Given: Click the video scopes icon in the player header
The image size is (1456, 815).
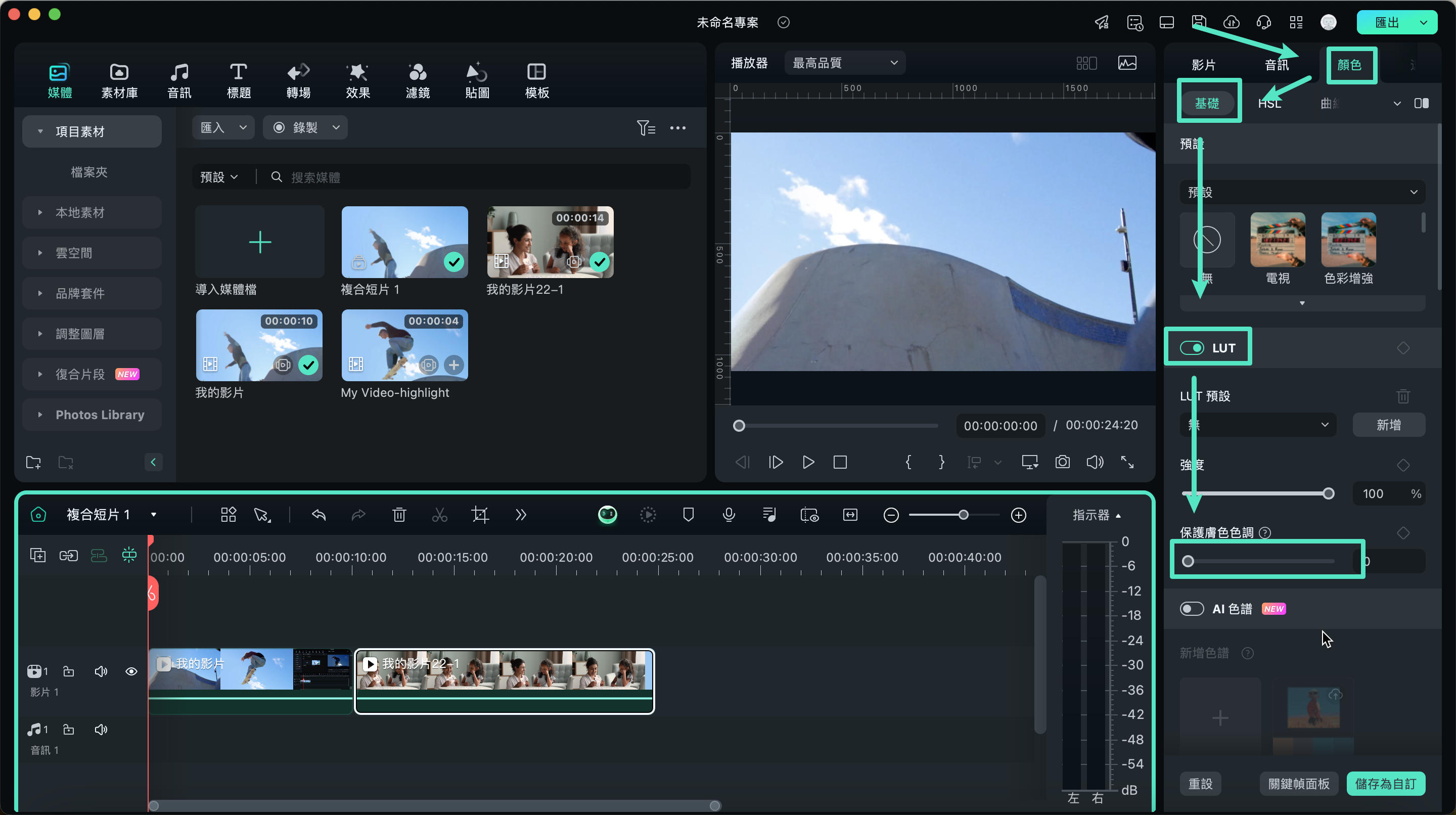Looking at the screenshot, I should click(1127, 63).
